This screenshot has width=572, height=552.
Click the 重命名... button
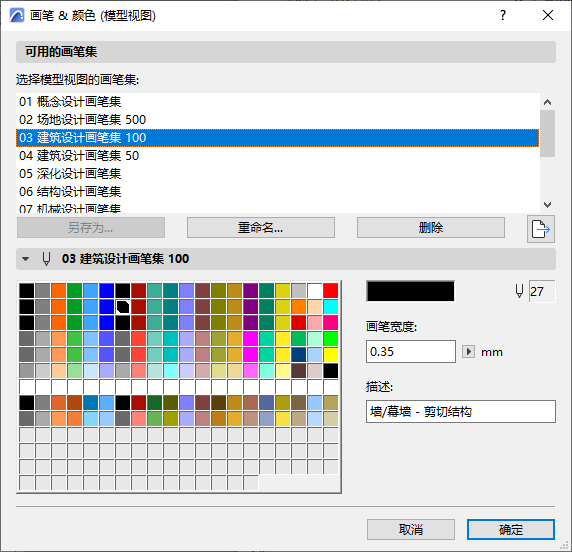coord(260,228)
